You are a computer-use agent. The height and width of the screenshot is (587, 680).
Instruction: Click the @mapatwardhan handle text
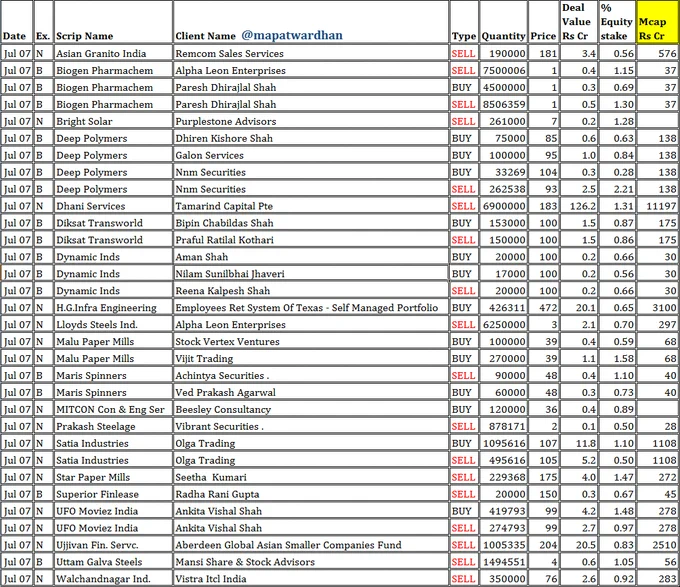coord(292,35)
